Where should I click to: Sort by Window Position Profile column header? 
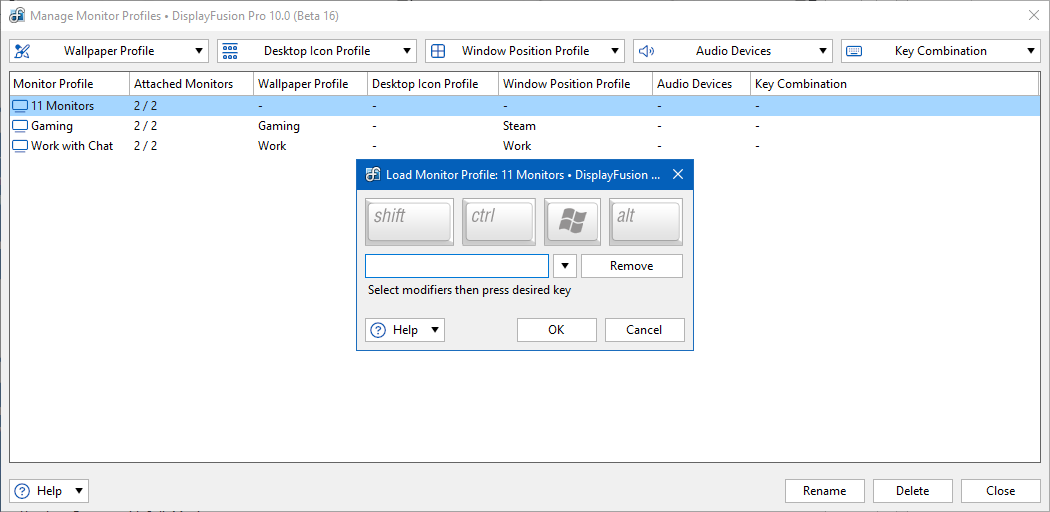click(x=576, y=84)
